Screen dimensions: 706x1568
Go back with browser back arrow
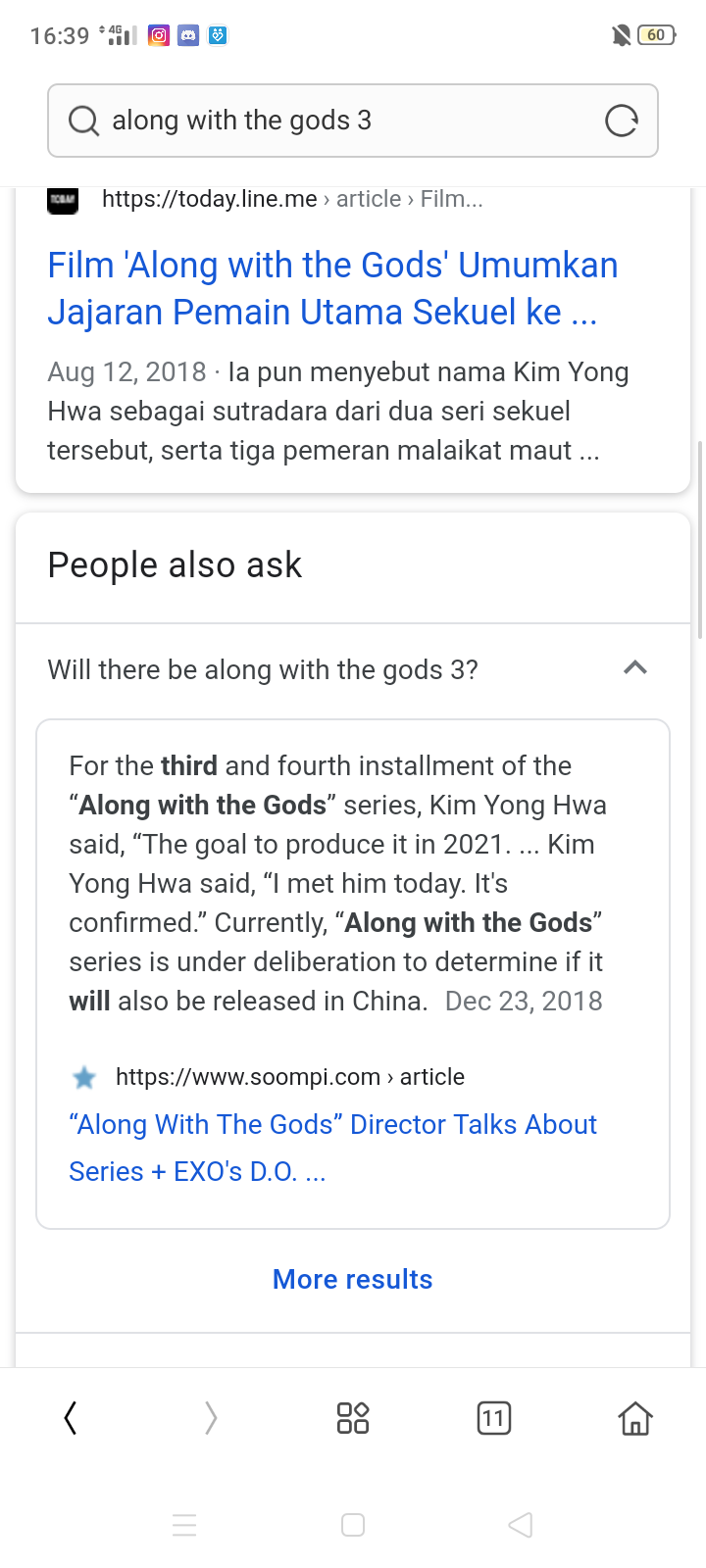71,1417
